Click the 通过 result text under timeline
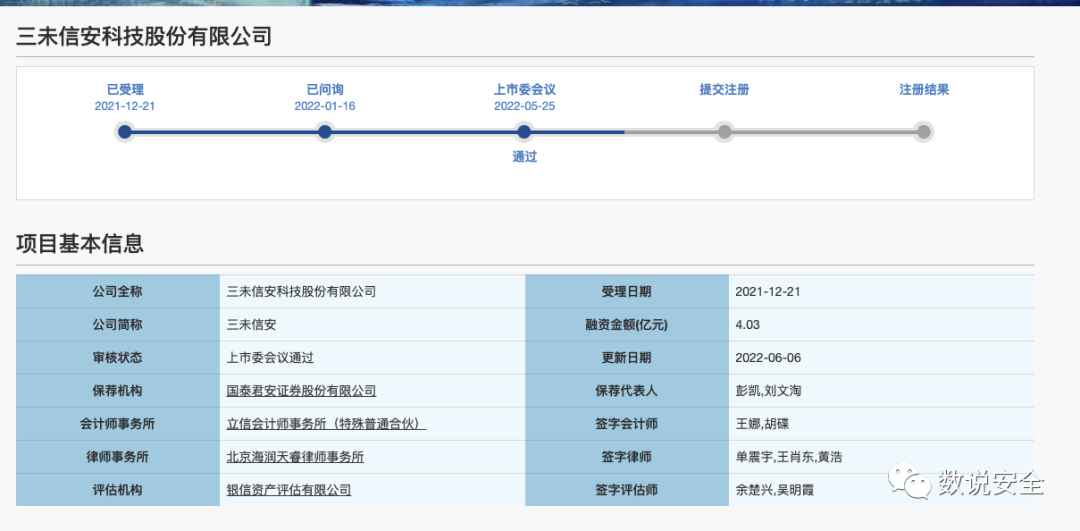1080x531 pixels. pos(525,157)
